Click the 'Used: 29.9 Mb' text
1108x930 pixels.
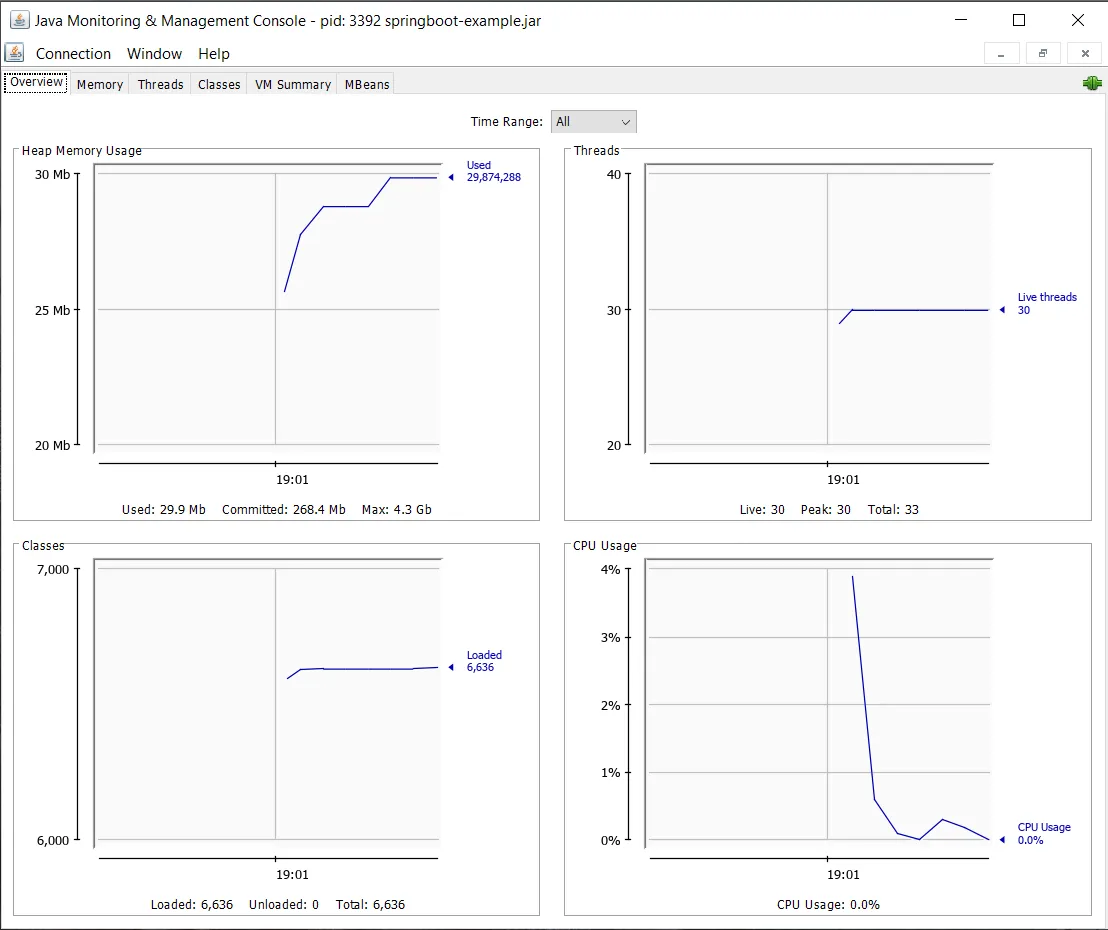163,510
